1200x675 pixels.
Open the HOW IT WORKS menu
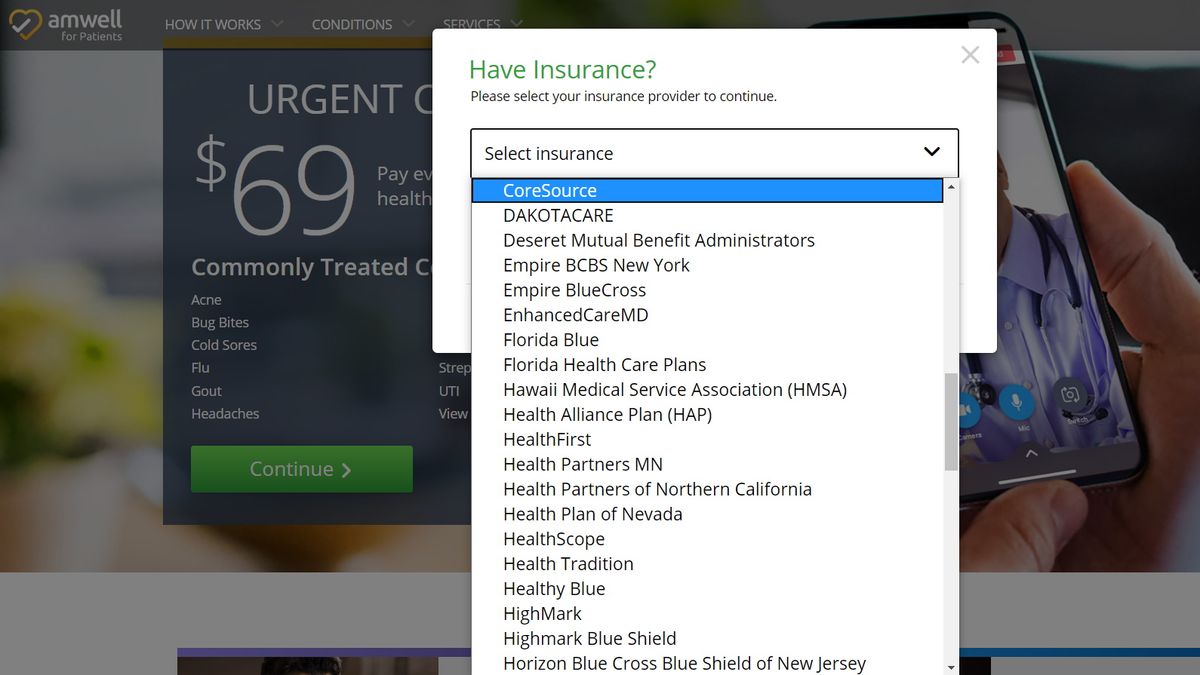215,24
